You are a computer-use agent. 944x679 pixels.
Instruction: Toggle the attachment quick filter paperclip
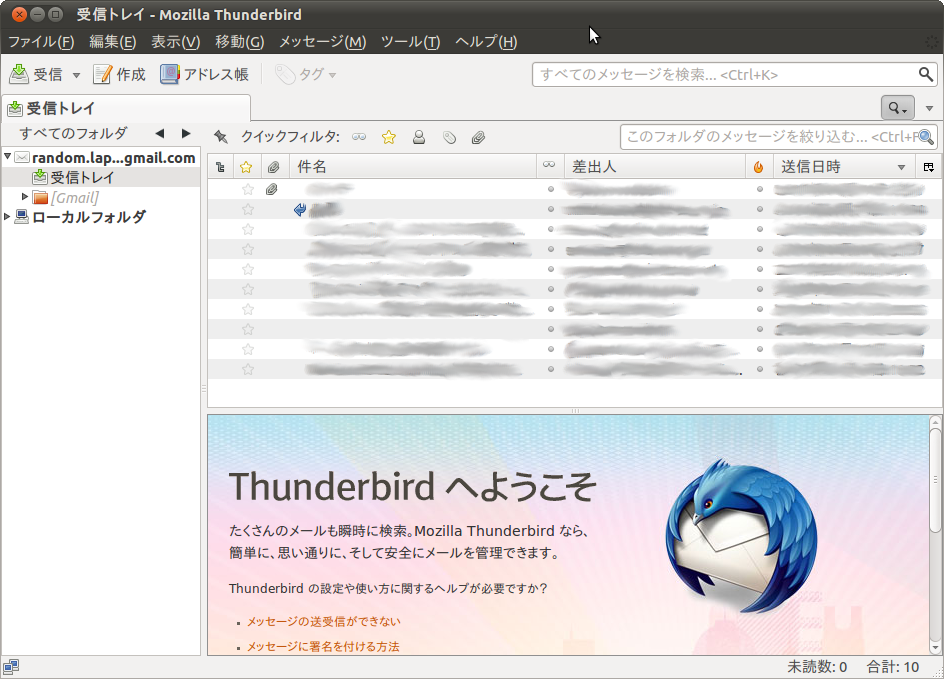(x=479, y=138)
